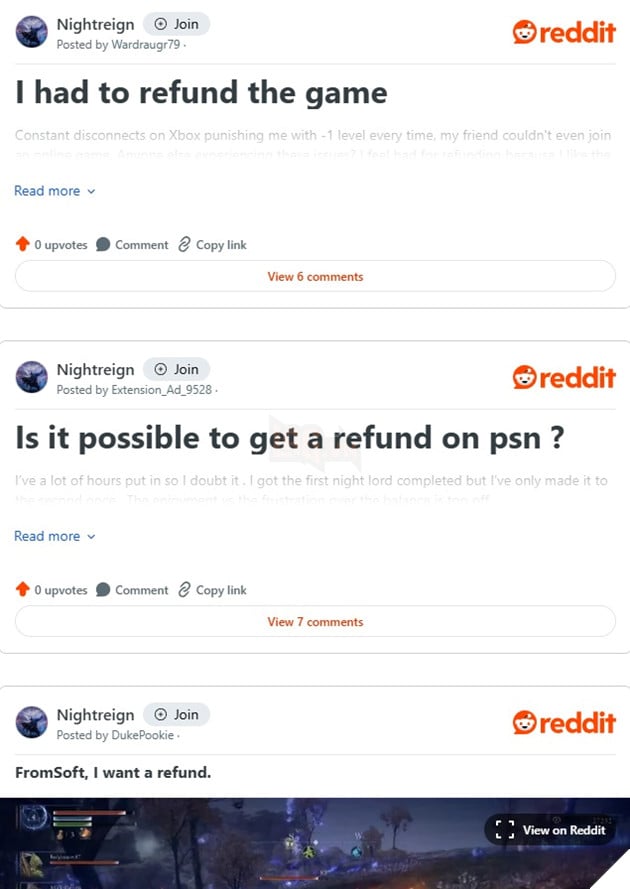Click Copy link icon on first post
Screen dimensions: 630x889
184,244
